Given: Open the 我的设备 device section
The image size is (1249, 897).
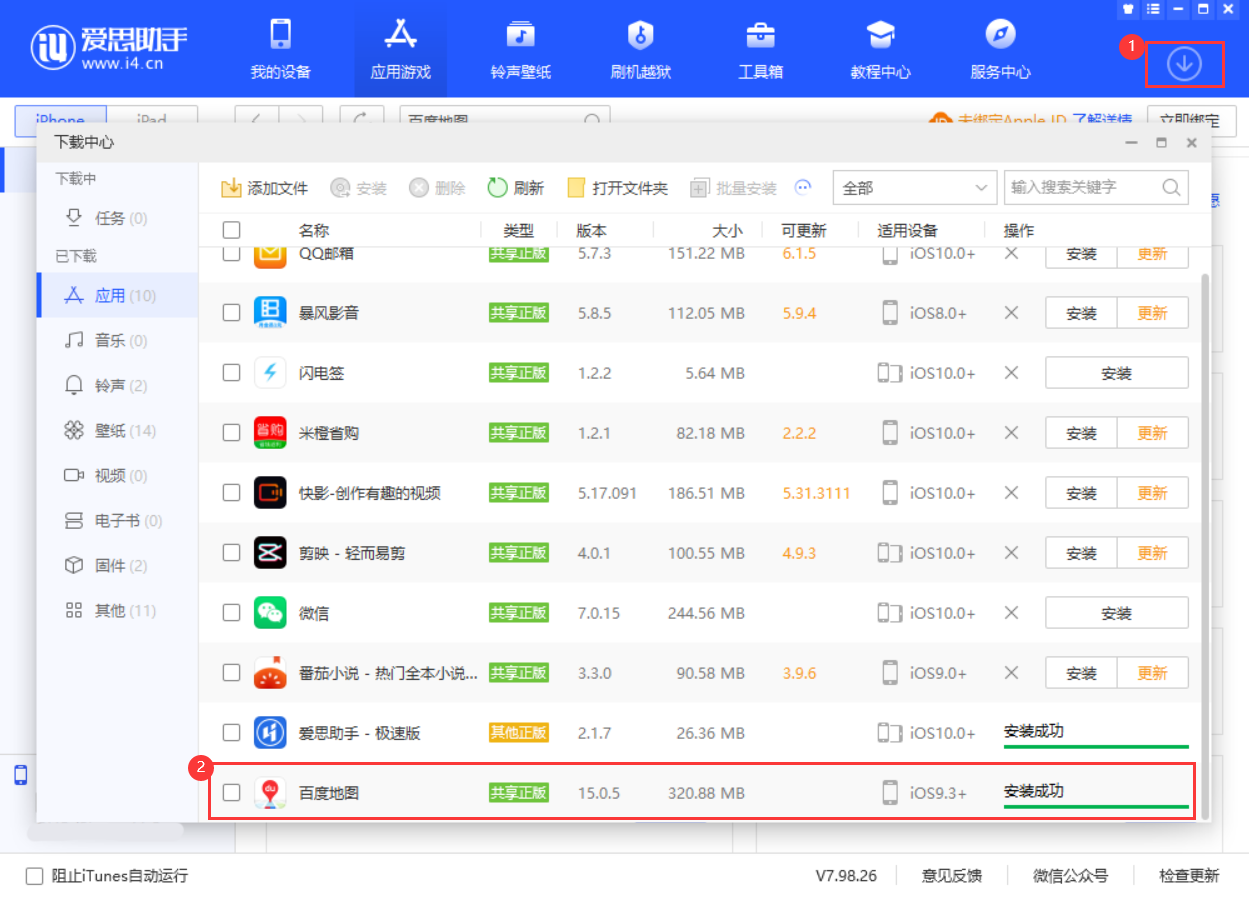Looking at the screenshot, I should [x=280, y=50].
